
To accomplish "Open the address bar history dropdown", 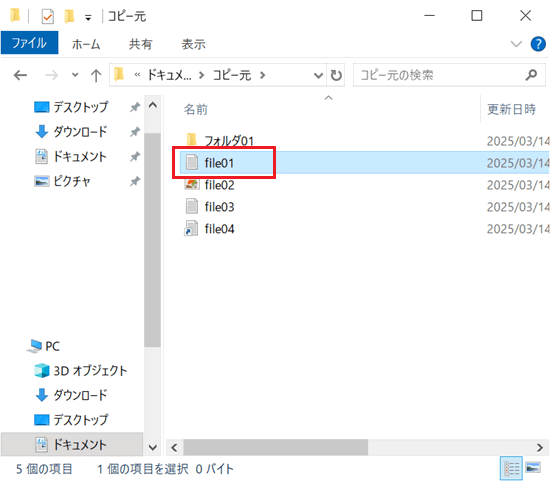I will pyautogui.click(x=318, y=75).
